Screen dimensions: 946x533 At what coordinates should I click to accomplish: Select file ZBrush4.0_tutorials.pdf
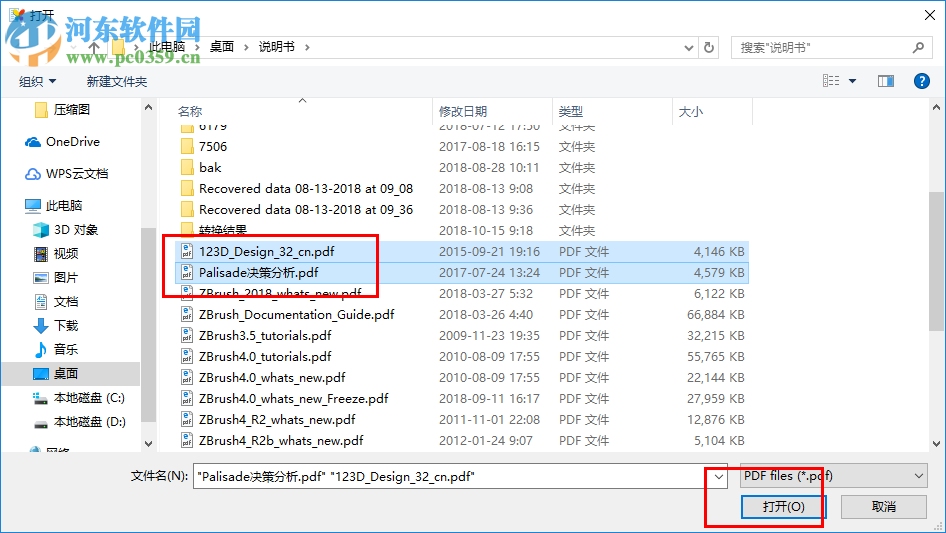point(265,357)
